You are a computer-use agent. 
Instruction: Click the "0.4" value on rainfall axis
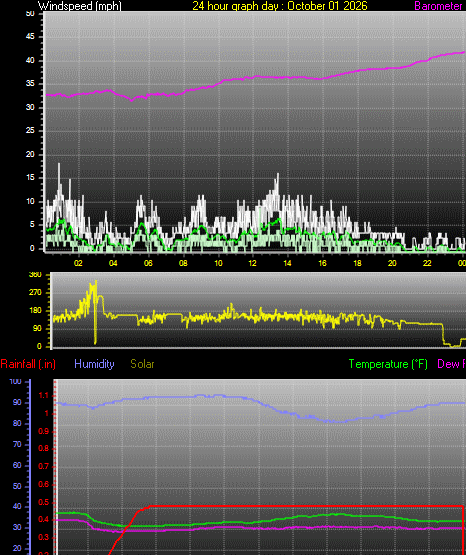[x=44, y=520]
